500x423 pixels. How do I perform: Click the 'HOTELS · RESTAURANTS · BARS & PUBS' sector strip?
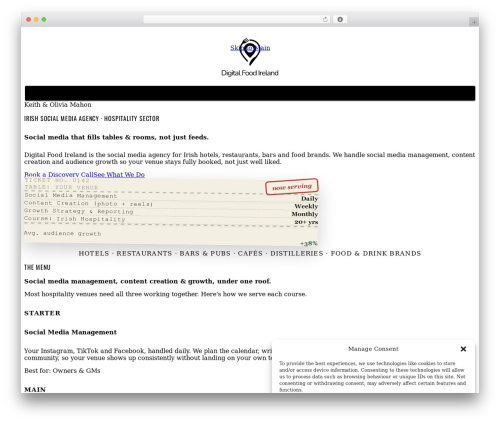coord(250,253)
